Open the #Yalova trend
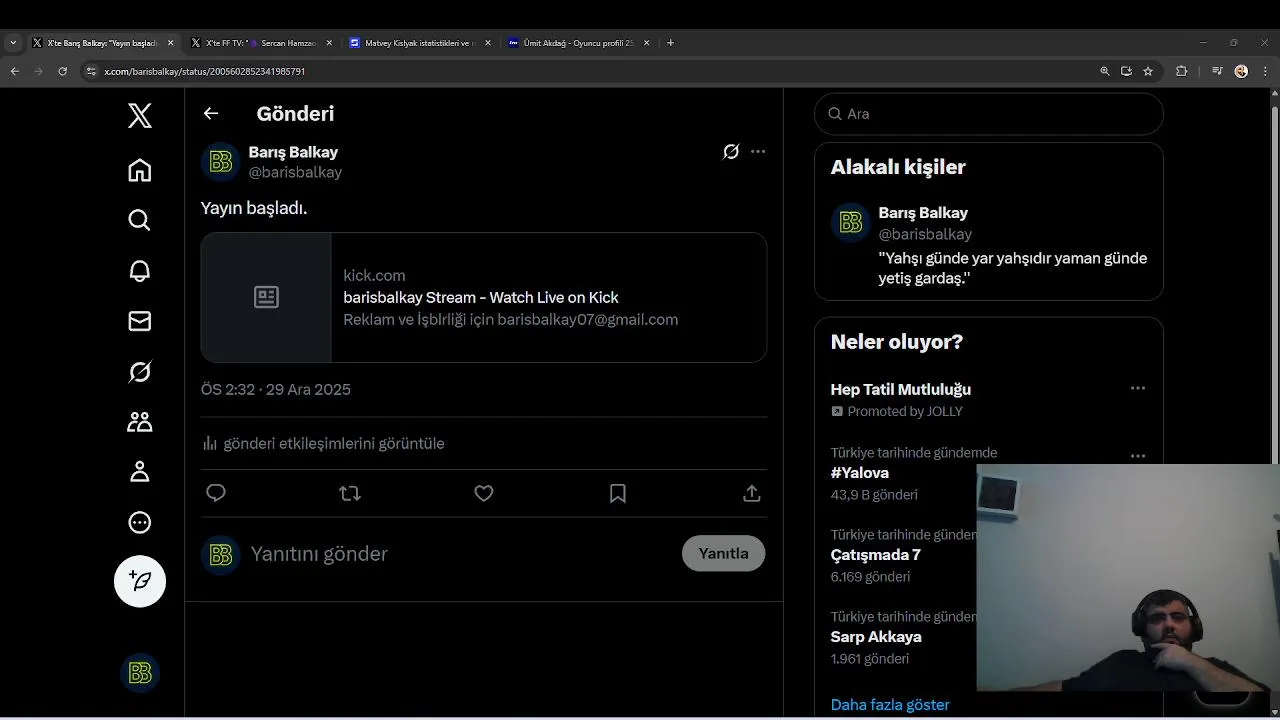Screen dimensions: 1280x720 click(x=860, y=473)
